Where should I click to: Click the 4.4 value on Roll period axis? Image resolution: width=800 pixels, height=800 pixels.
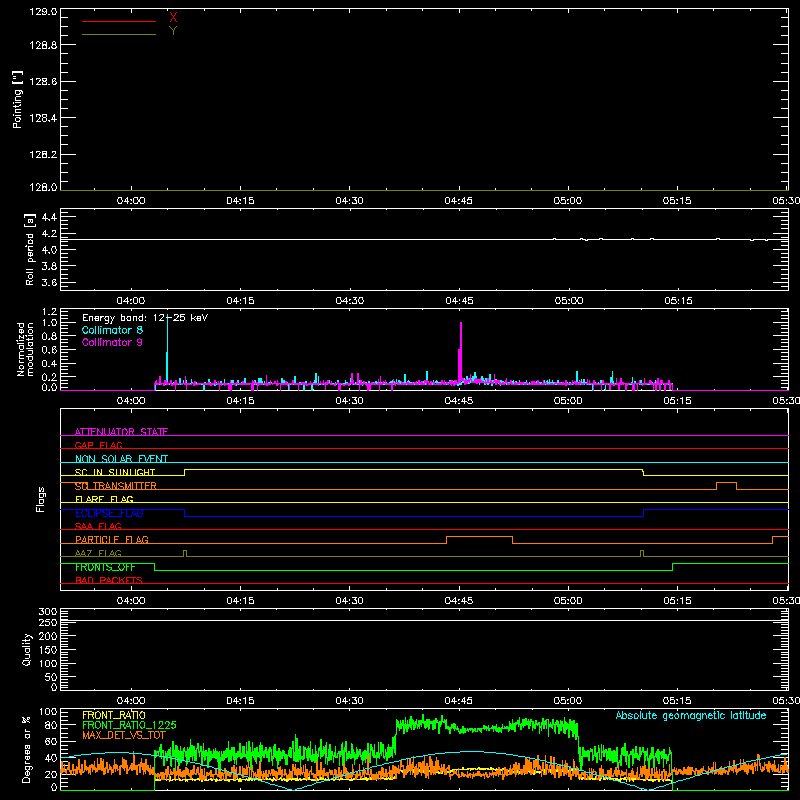(x=49, y=217)
